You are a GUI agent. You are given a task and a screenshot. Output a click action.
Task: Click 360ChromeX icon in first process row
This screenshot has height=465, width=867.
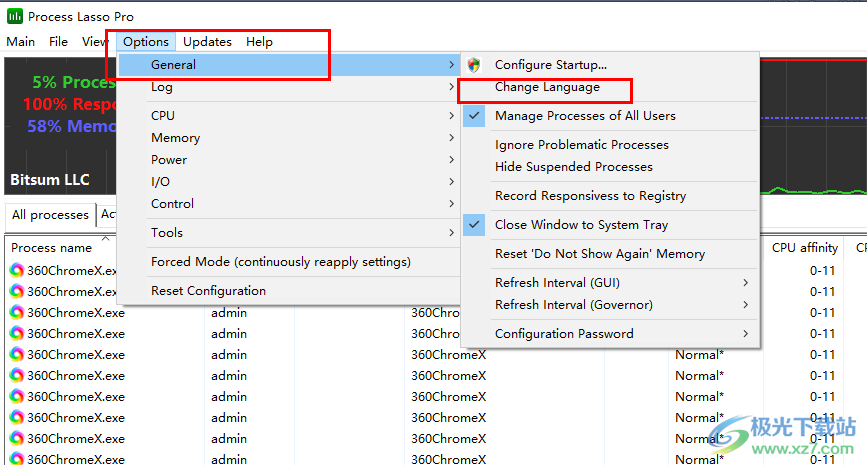[x=17, y=270]
